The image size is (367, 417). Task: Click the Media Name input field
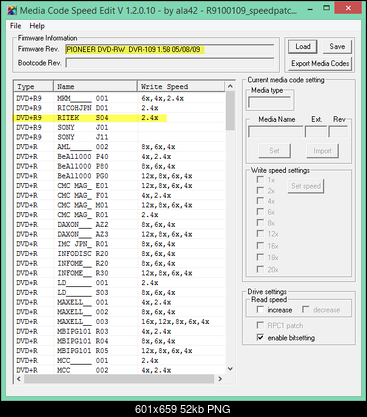point(276,132)
